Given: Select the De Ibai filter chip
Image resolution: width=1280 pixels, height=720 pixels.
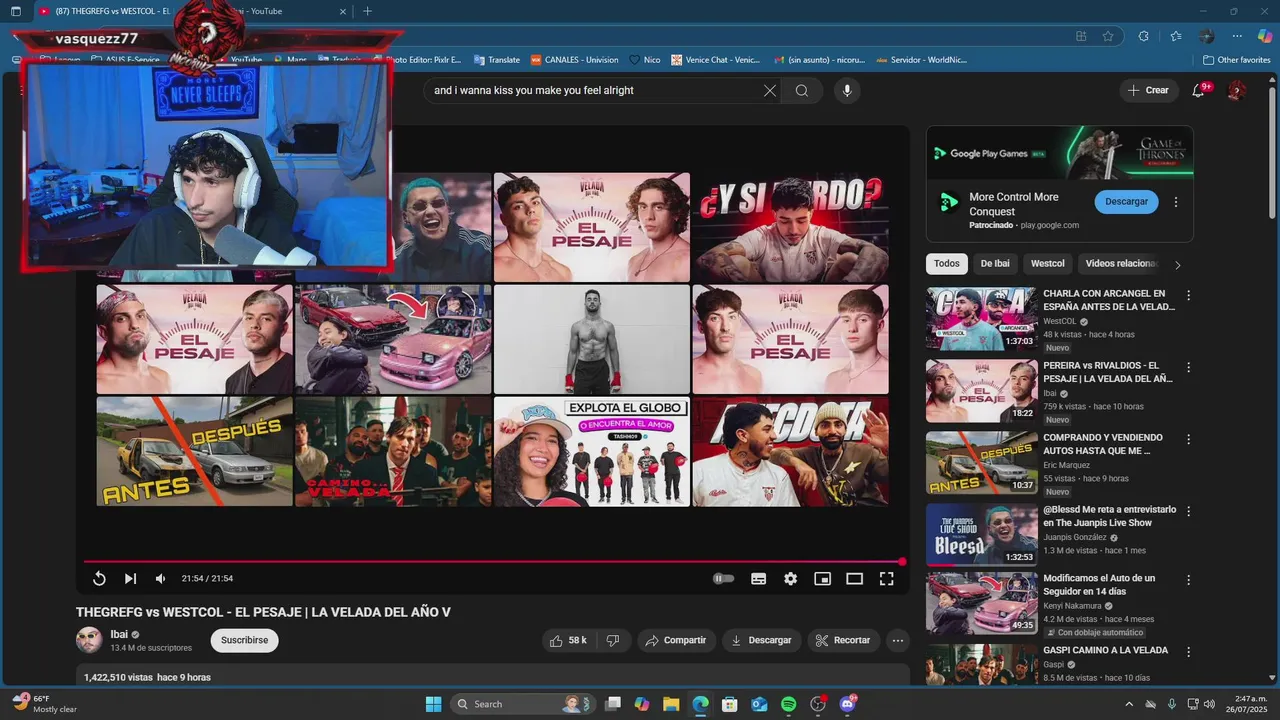Looking at the screenshot, I should tap(995, 264).
